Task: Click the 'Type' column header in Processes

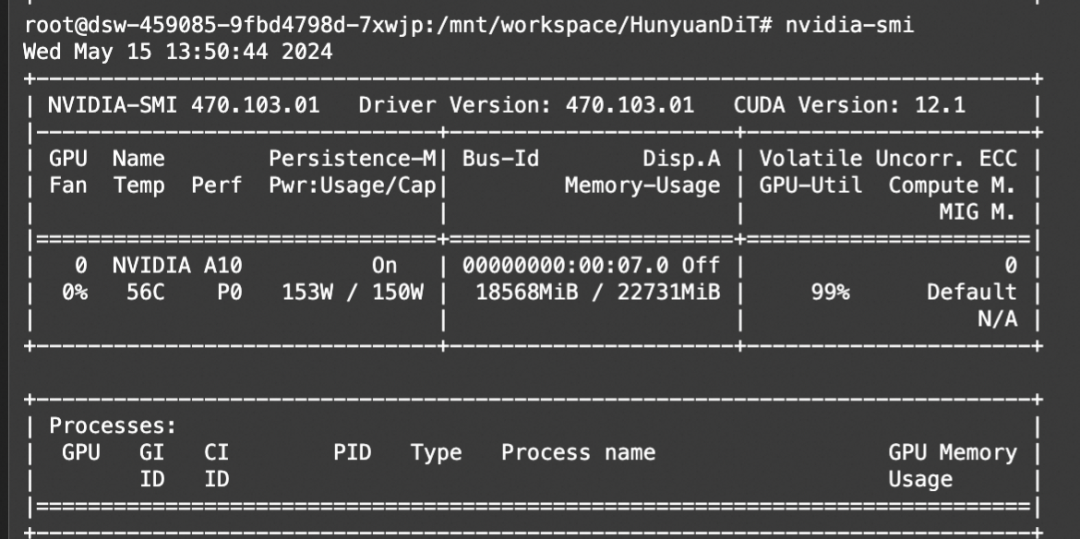Action: [436, 452]
